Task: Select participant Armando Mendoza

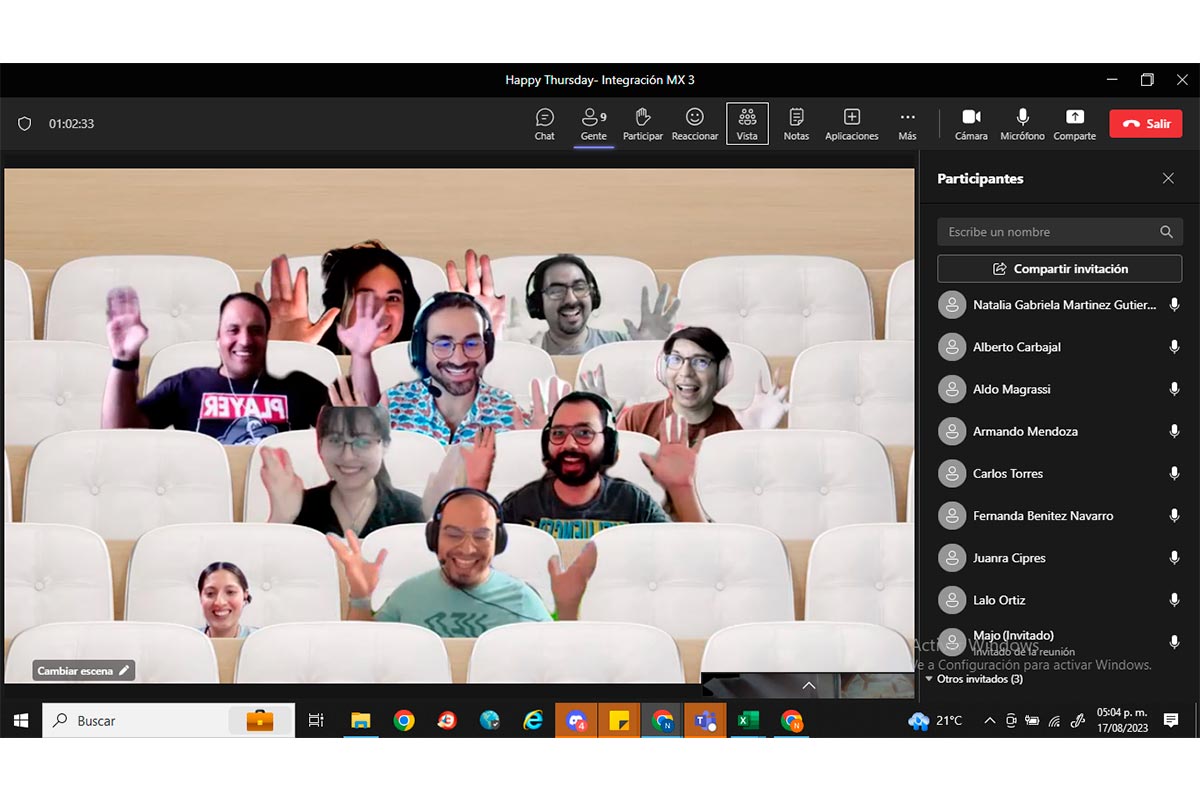Action: (x=1060, y=431)
